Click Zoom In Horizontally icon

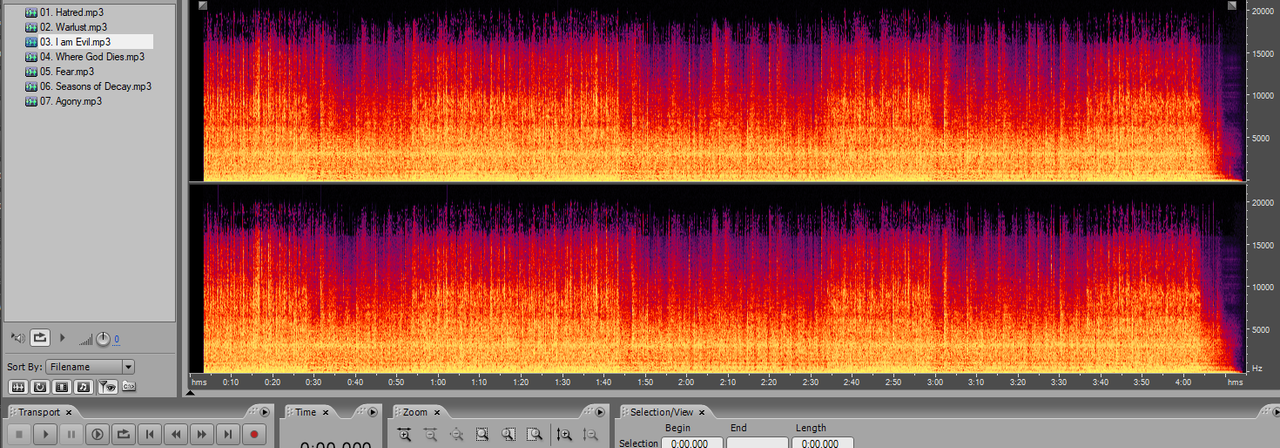pos(404,434)
